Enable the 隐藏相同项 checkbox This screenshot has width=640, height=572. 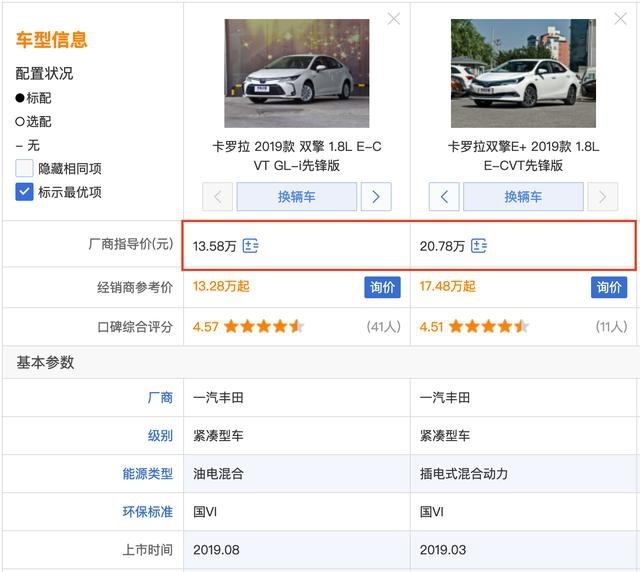point(24,168)
